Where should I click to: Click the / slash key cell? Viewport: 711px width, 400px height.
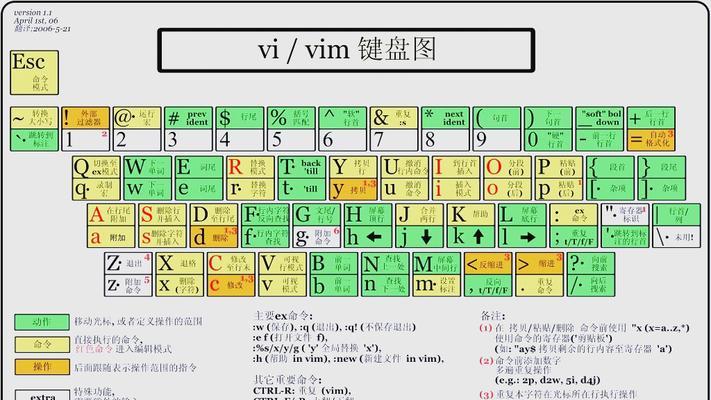point(591,285)
